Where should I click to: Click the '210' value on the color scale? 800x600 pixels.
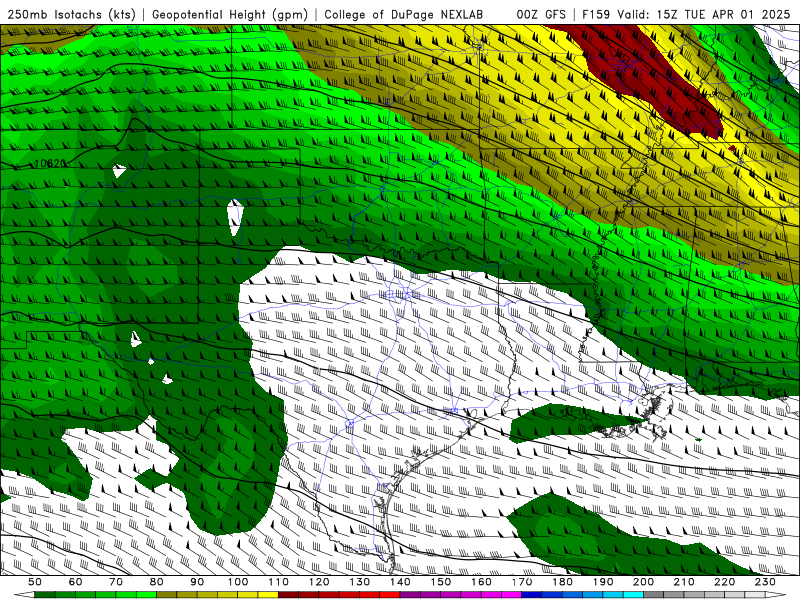[684, 582]
